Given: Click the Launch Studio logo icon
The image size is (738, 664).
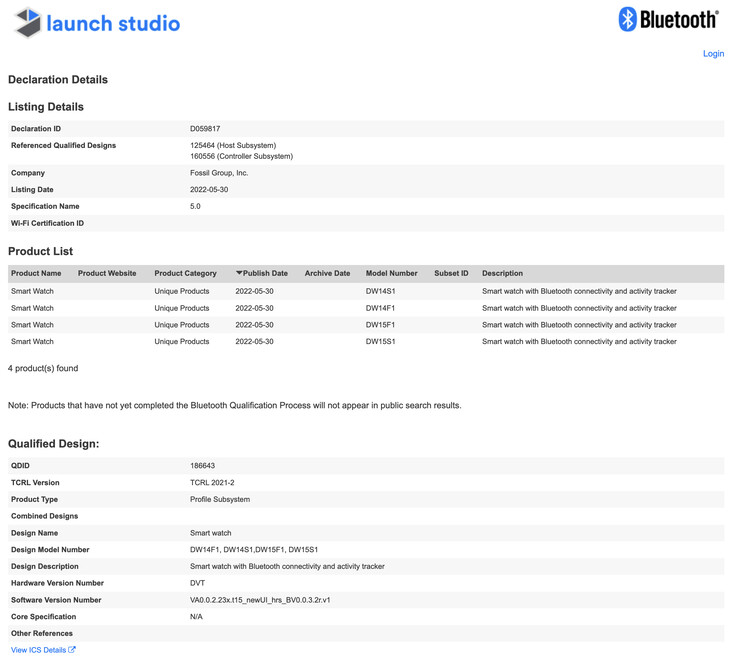Looking at the screenshot, I should pos(27,23).
